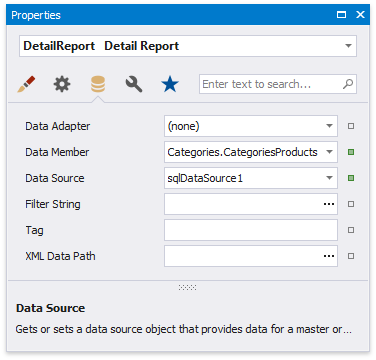Select the Filter String property label
The width and height of the screenshot is (376, 360).
click(x=53, y=204)
